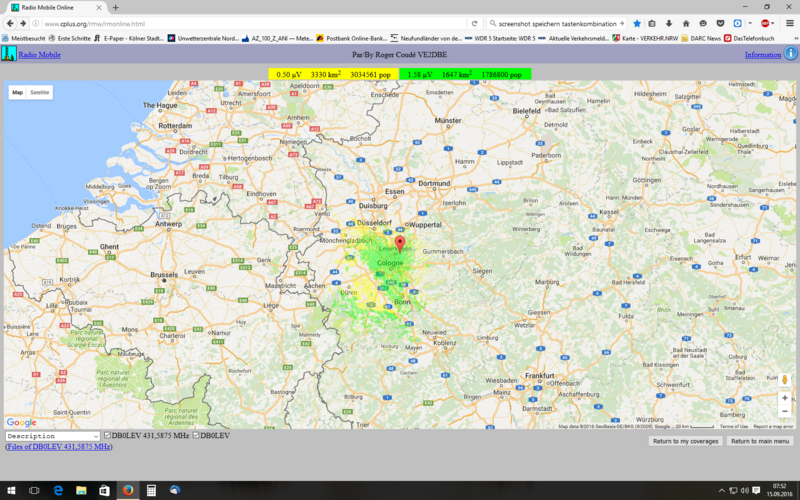Toggle the second DB0LEV checkbox
This screenshot has width=800, height=500.
196,435
